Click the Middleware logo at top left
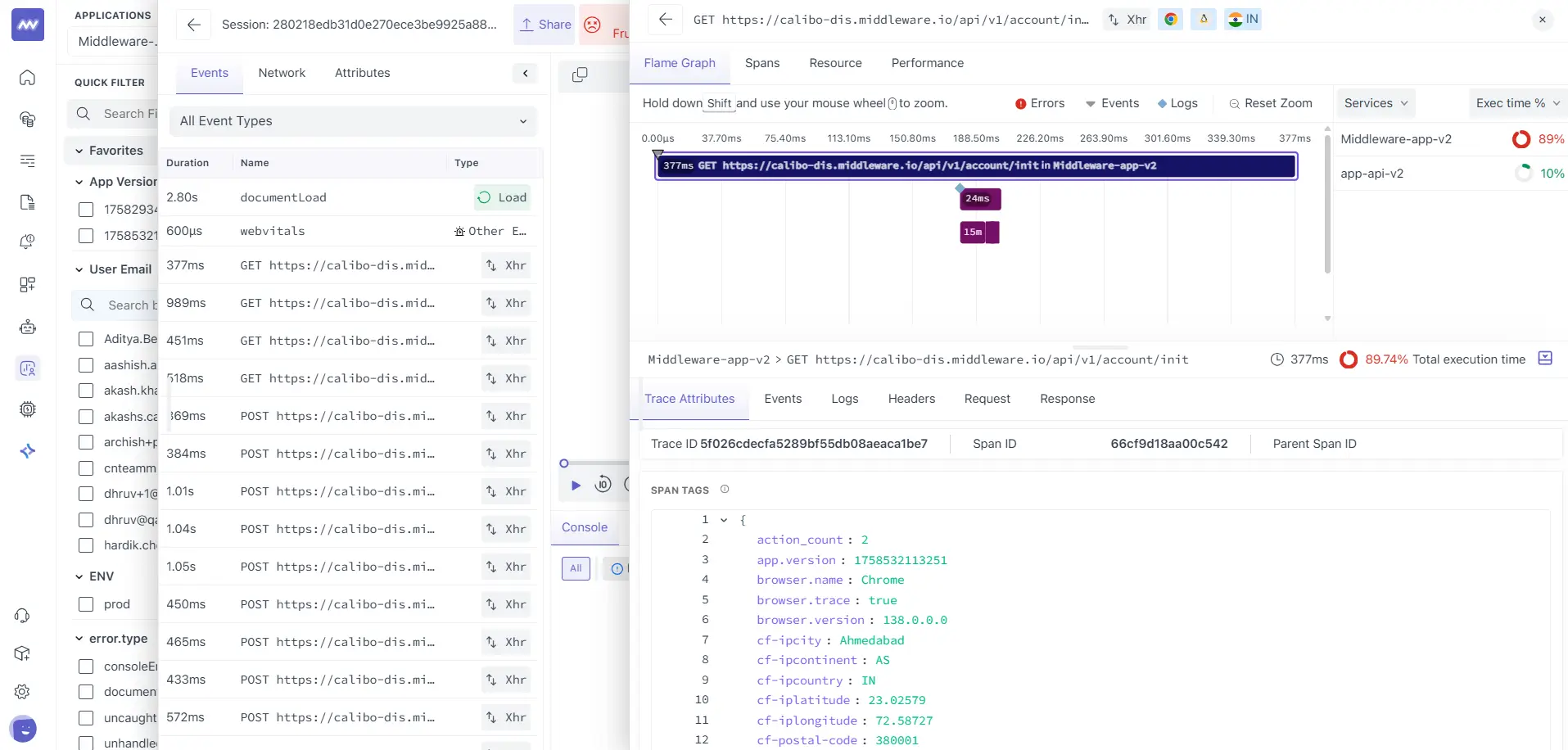Viewport: 1568px width, 750px height. (x=27, y=24)
